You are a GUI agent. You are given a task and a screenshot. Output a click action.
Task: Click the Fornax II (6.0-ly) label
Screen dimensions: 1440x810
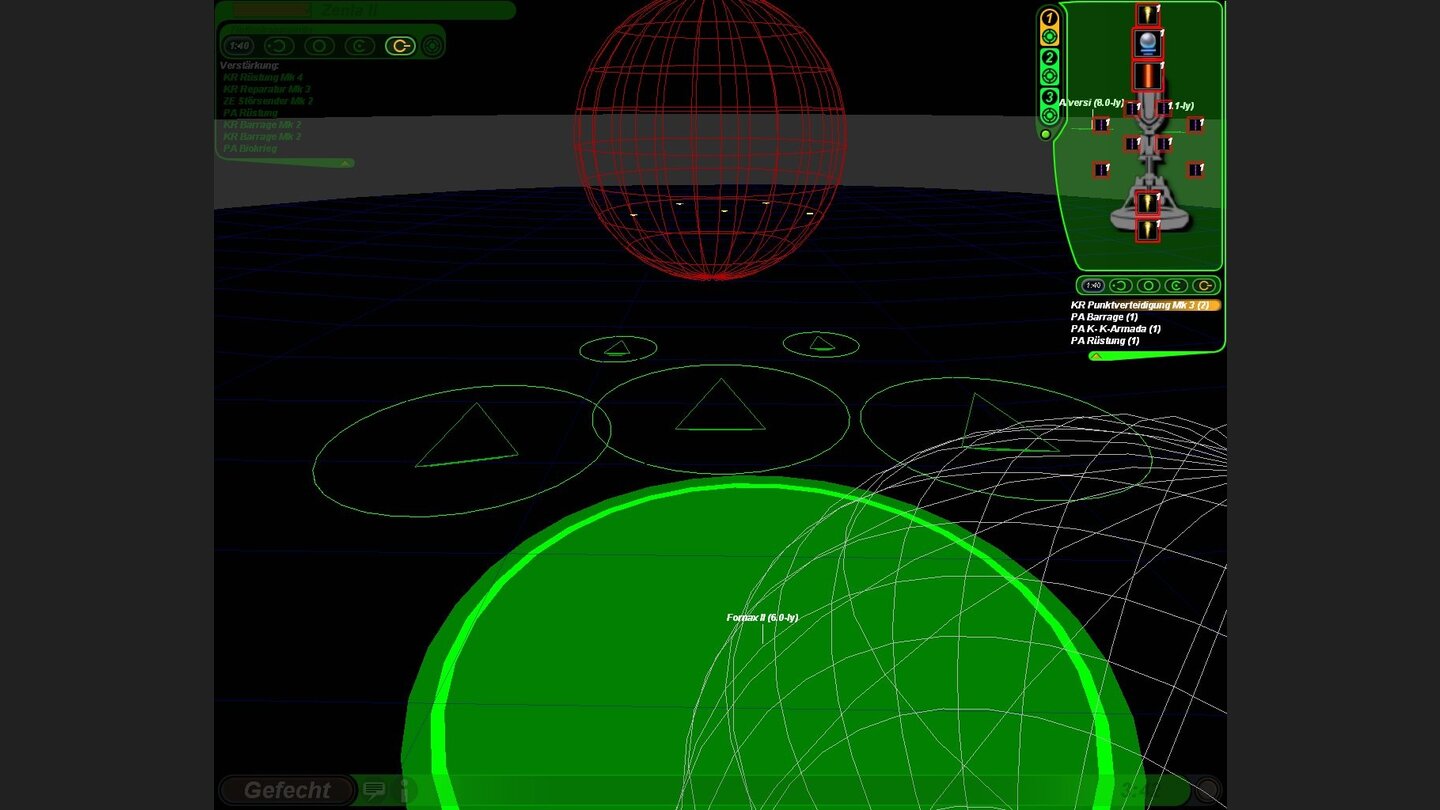click(762, 617)
